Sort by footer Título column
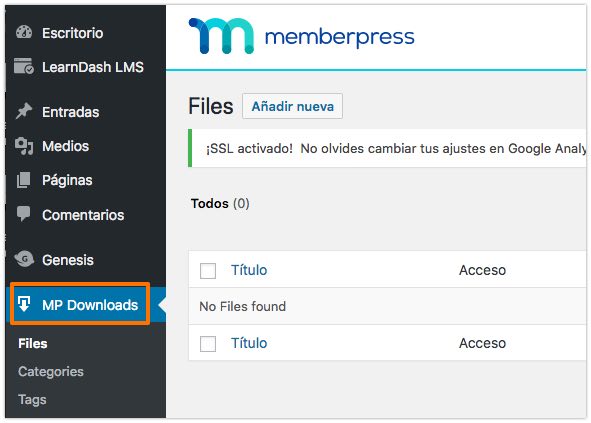The image size is (591, 423). (249, 343)
